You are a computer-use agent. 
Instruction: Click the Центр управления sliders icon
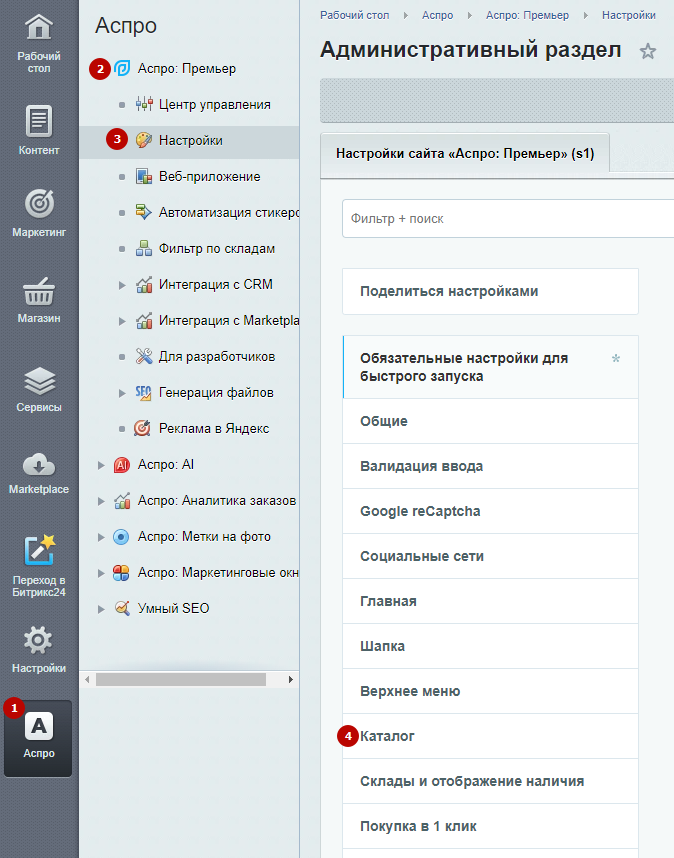tap(144, 104)
